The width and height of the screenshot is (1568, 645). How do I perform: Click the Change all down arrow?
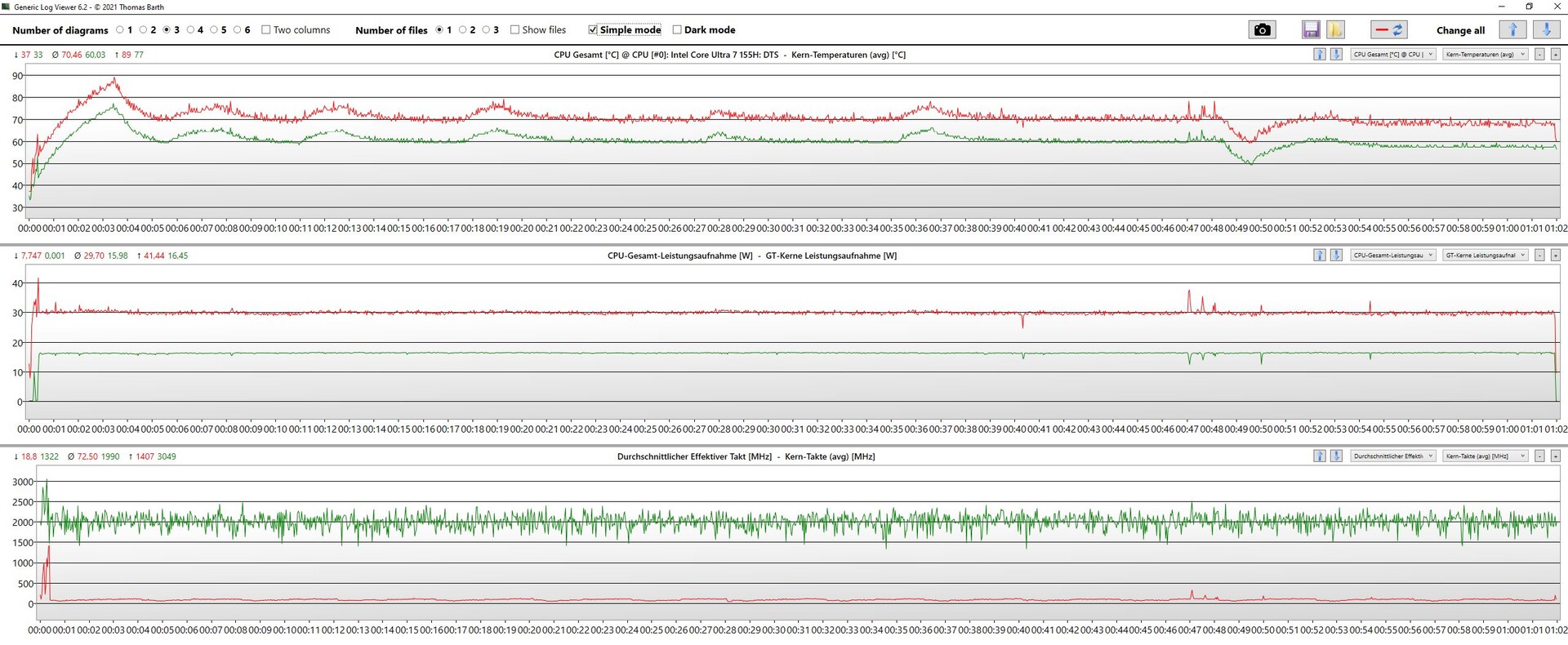point(1546,30)
